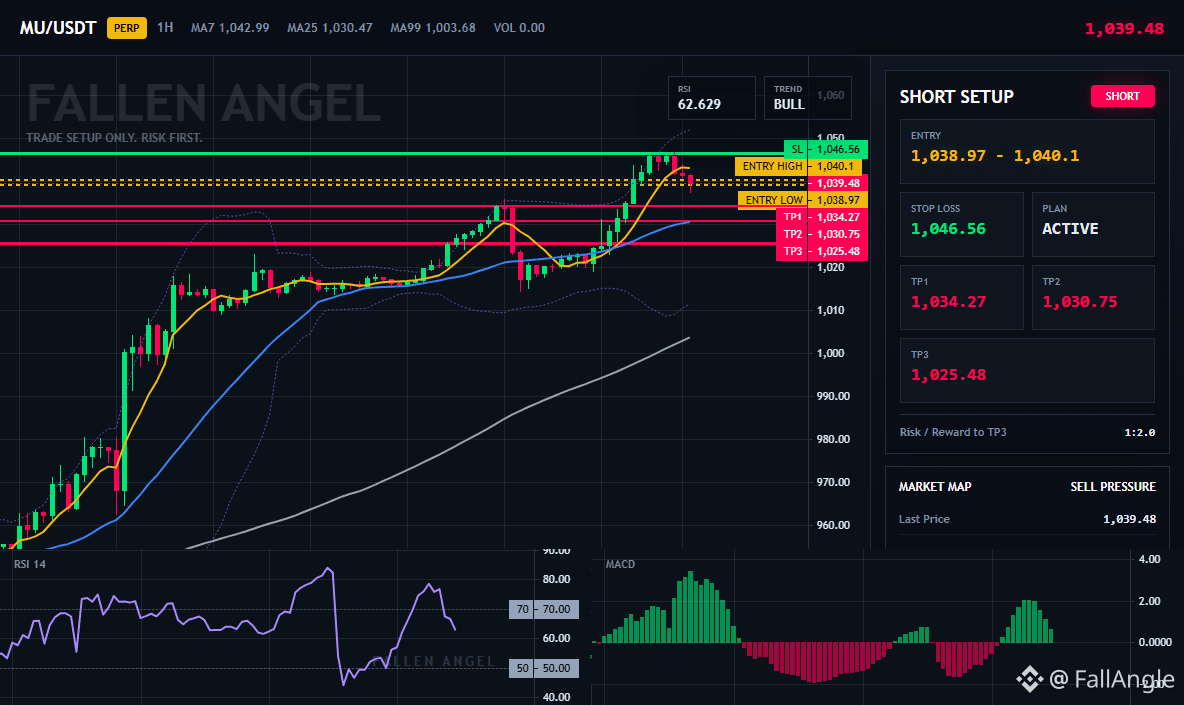Click the MA7 1,042.99 indicator label

230,28
